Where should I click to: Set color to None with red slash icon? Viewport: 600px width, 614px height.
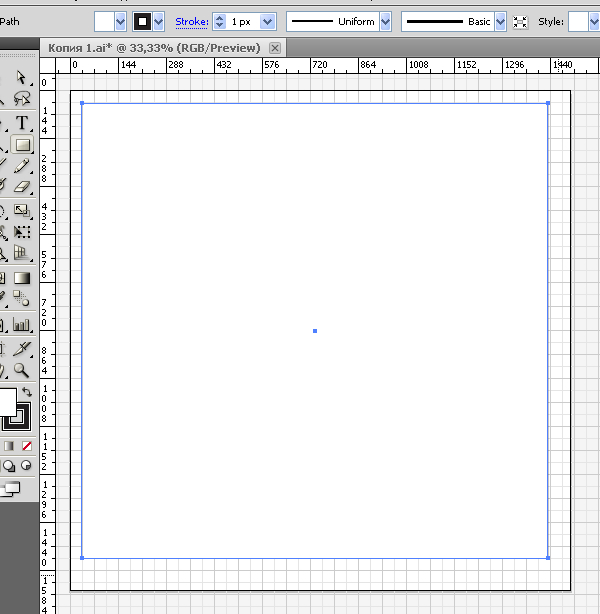click(x=27, y=446)
